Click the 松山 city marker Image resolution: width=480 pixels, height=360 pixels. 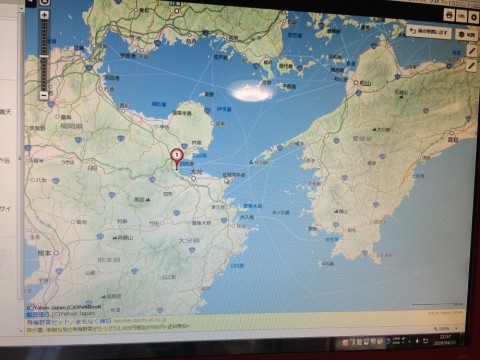pyautogui.click(x=356, y=82)
